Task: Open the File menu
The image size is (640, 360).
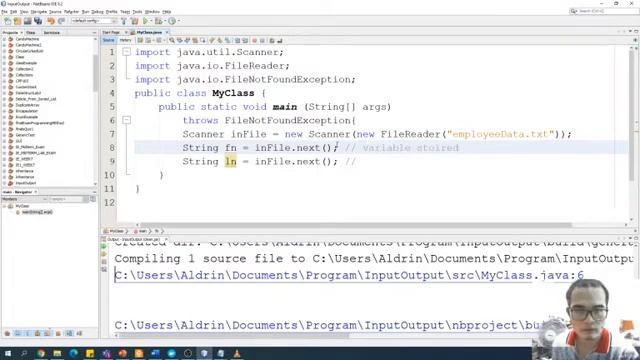Action: pos(4,12)
